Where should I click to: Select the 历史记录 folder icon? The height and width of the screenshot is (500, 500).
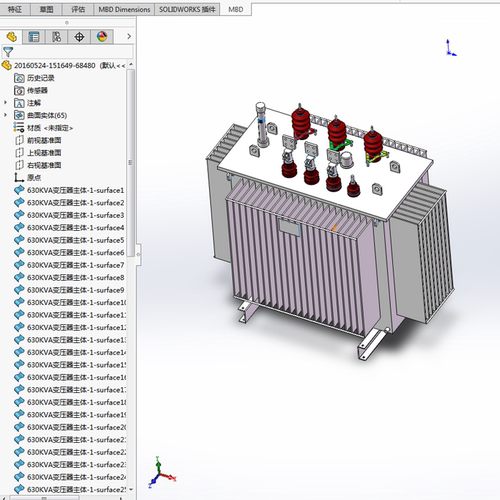click(x=19, y=78)
